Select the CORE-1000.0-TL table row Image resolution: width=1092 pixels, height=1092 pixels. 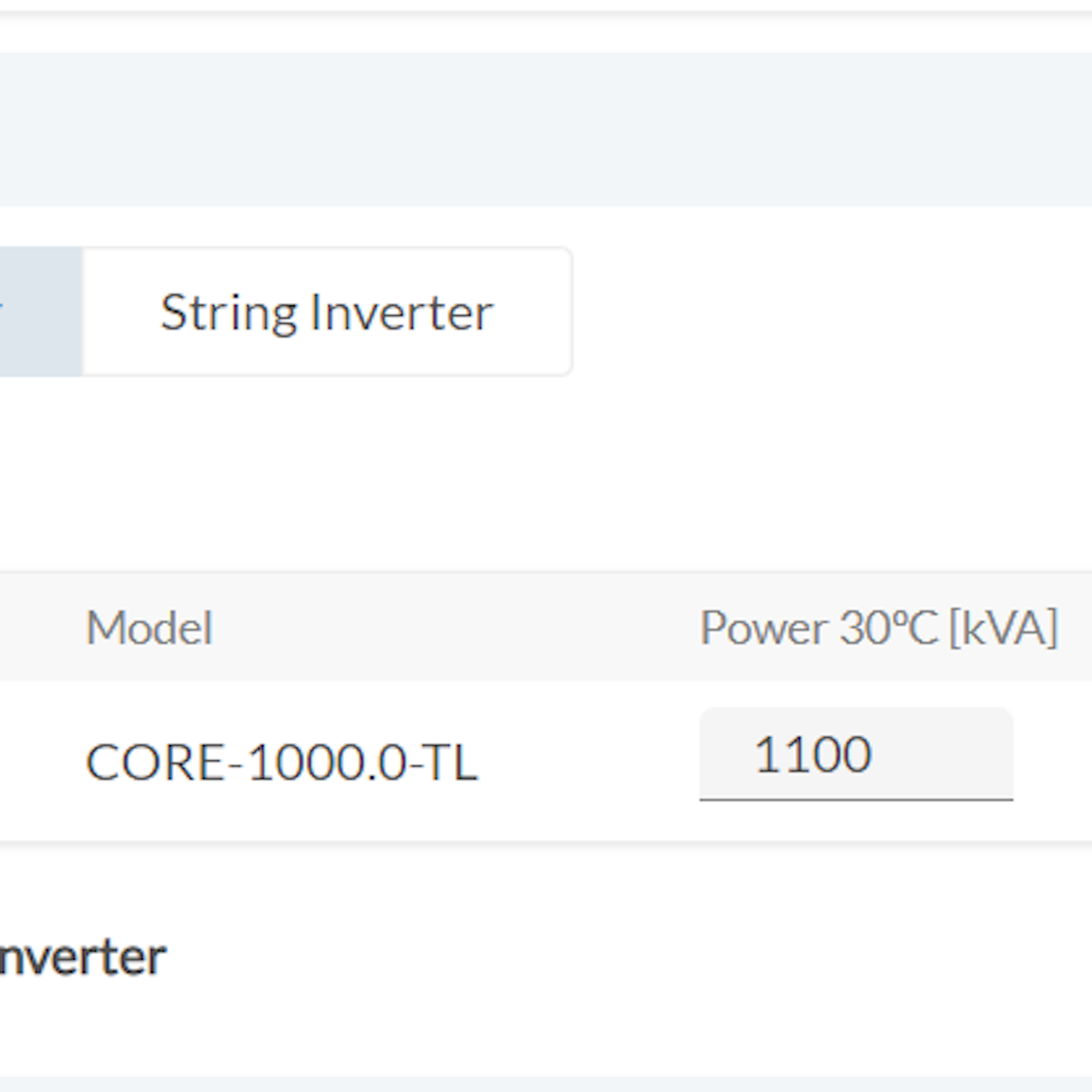tap(507, 755)
